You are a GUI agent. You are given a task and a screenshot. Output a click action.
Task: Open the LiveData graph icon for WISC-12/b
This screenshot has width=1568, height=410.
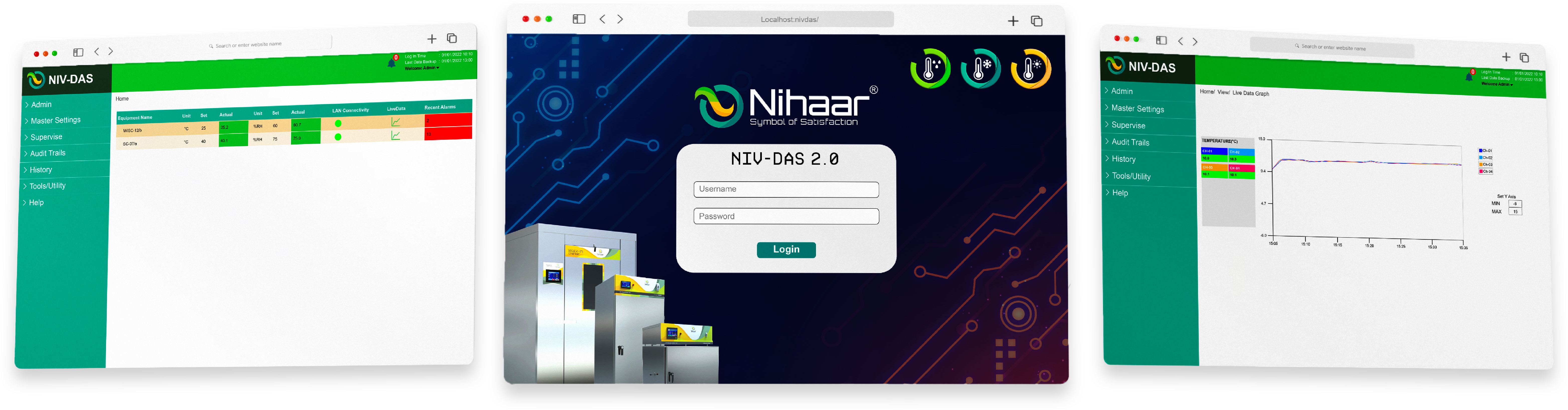[x=396, y=122]
